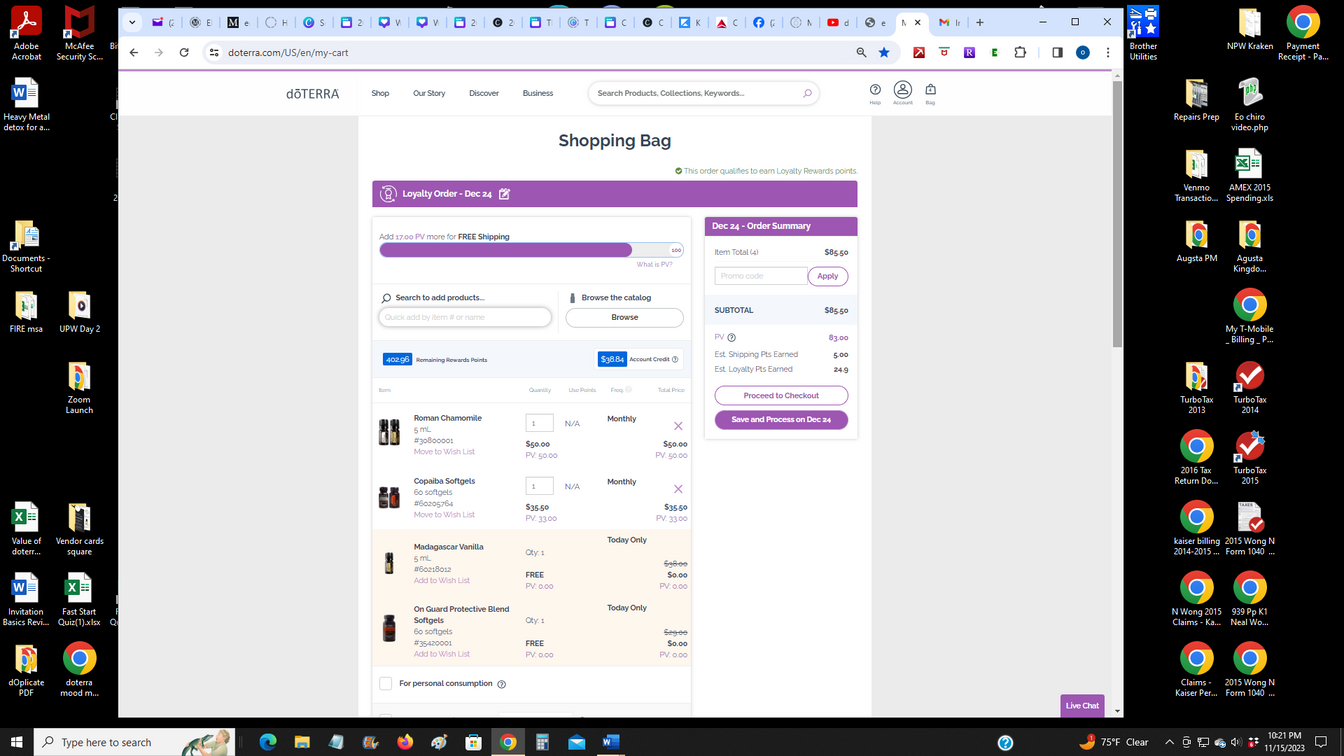
Task: Open the Chrome tab search dropdown
Action: tap(132, 22)
